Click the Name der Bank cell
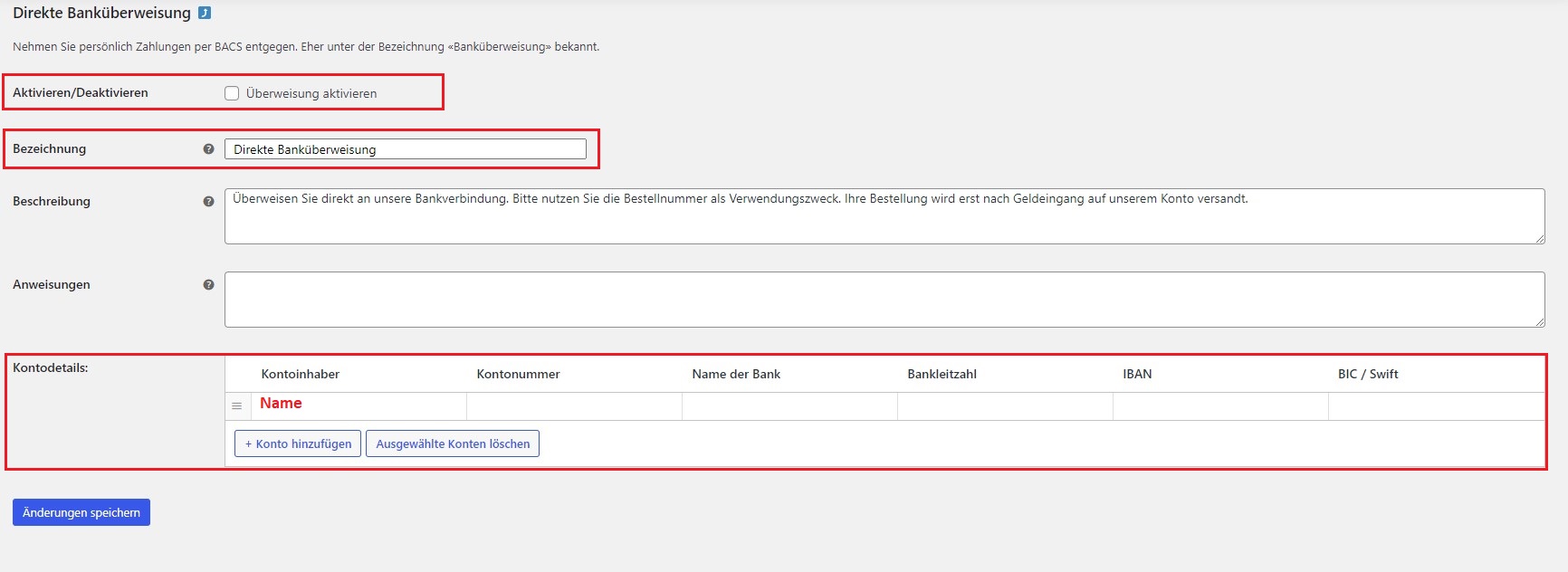Viewport: 1568px width, 572px height. point(789,406)
